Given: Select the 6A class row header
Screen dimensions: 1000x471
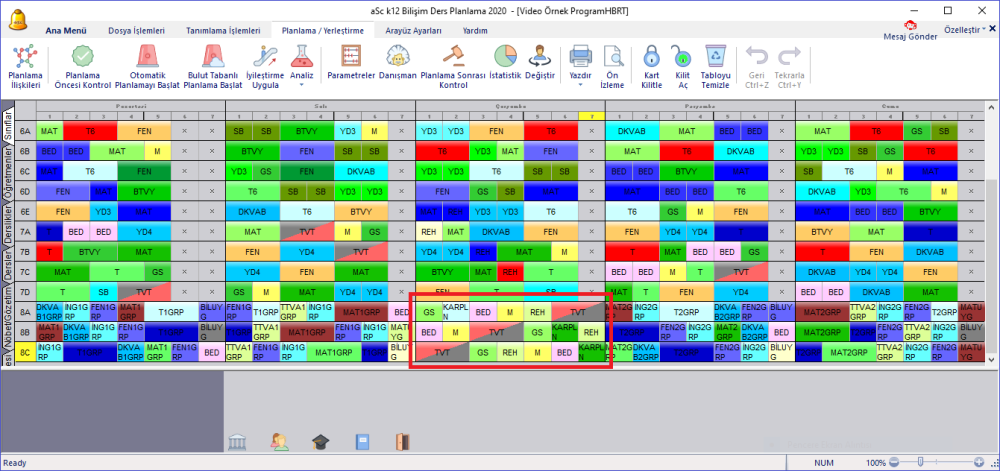Looking at the screenshot, I should pos(26,131).
